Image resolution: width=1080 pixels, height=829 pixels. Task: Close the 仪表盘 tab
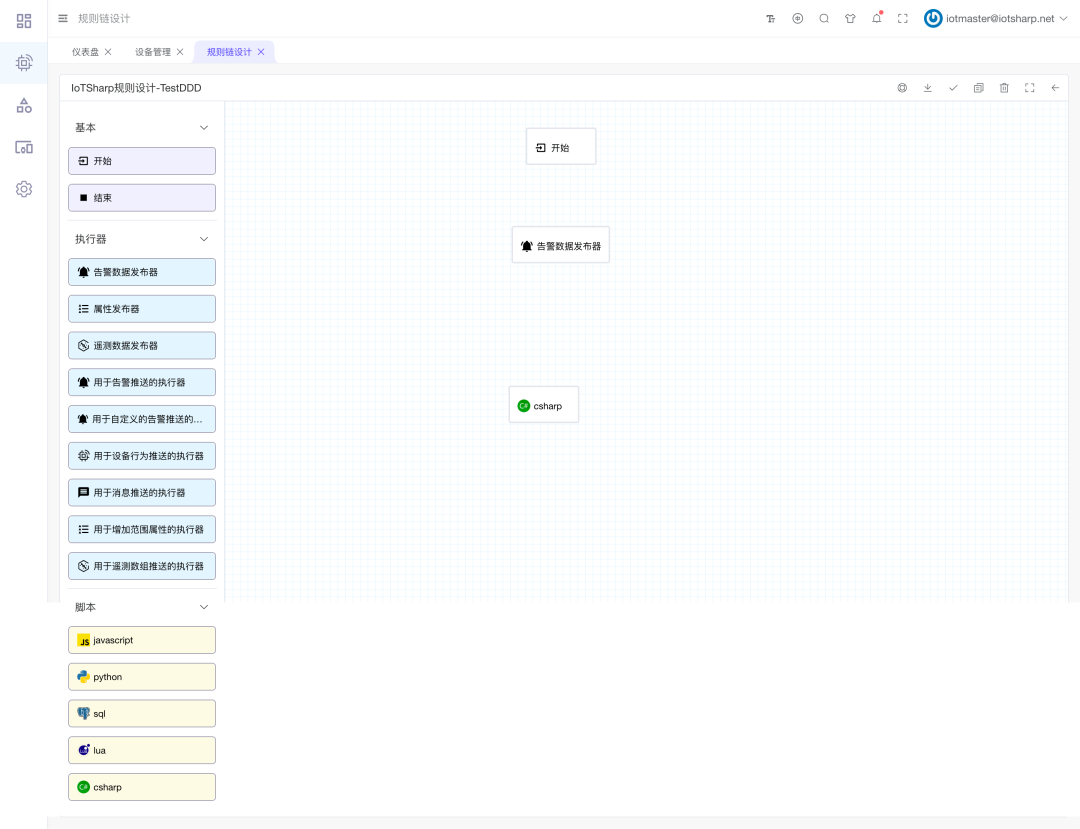(x=108, y=52)
